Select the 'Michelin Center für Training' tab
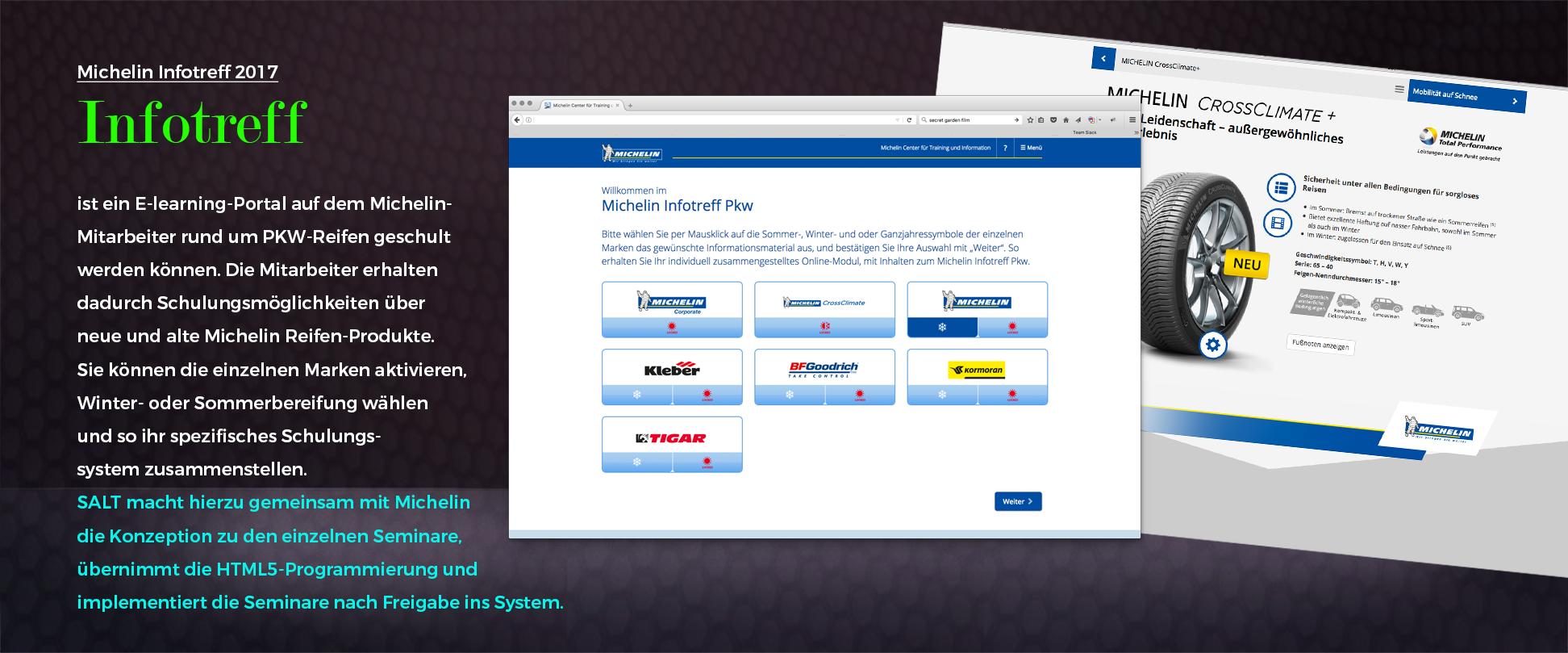The image size is (1568, 653). coord(581,105)
